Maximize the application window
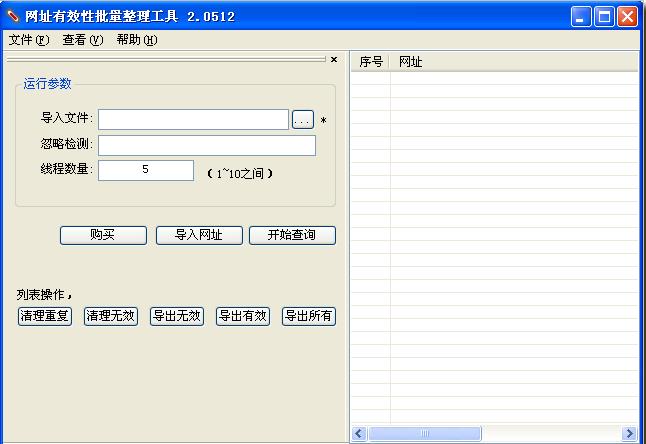Screen dimensions: 646x444 (604, 16)
